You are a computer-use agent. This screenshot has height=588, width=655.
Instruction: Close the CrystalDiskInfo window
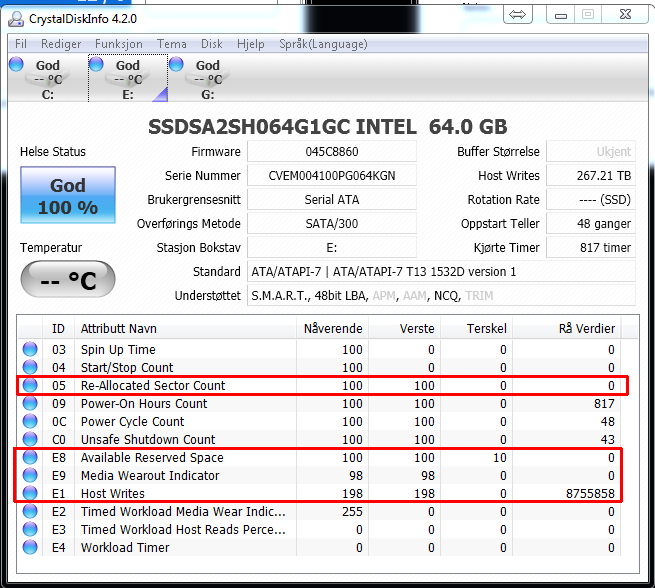tap(625, 15)
